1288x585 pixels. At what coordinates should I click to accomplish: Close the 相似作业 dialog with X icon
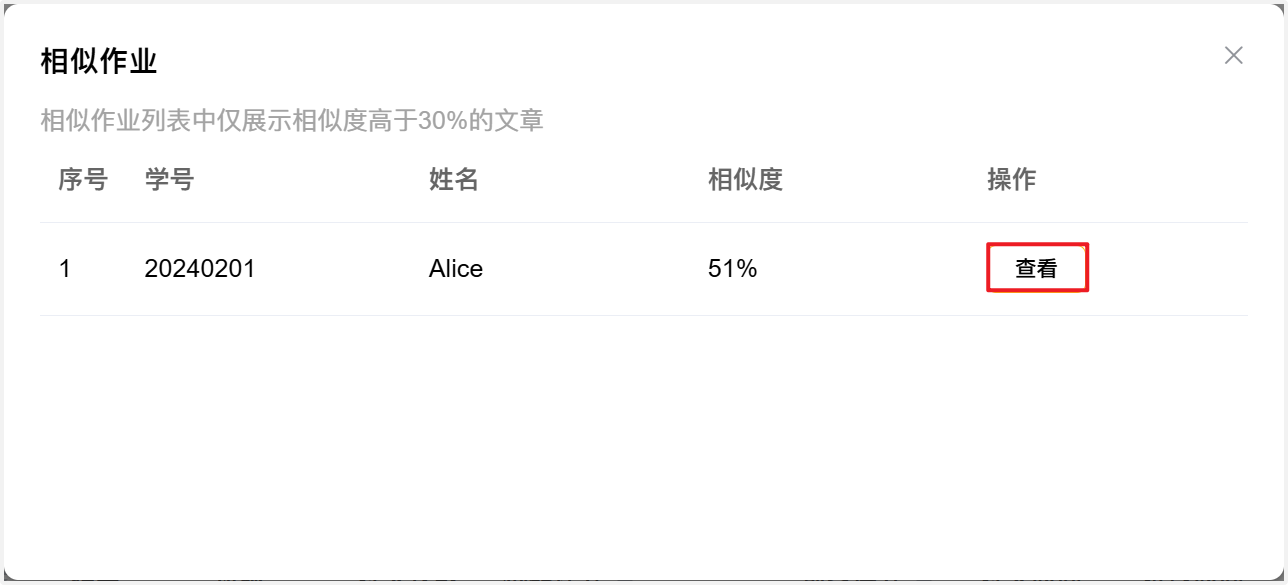click(x=1233, y=55)
